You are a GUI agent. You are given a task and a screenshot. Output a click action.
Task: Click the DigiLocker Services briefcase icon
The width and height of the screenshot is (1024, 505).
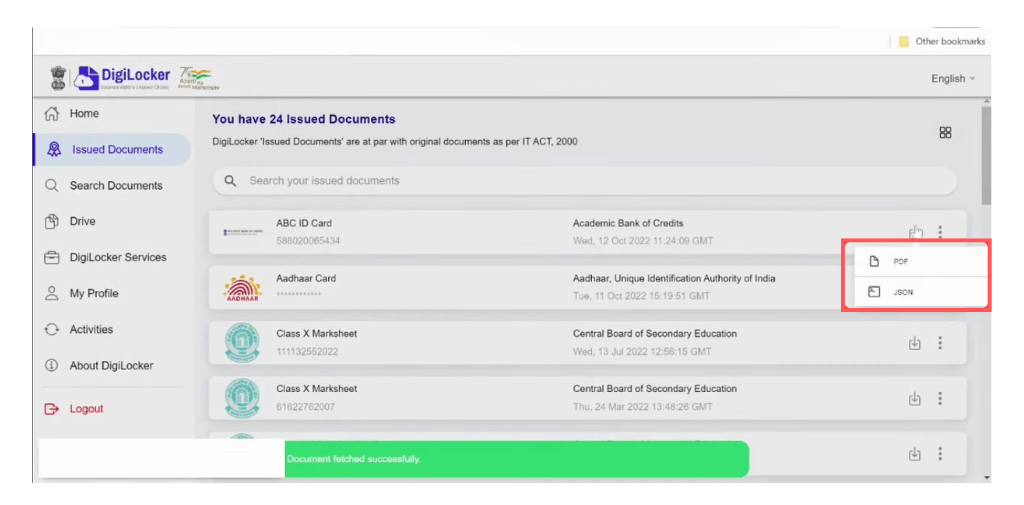tap(52, 257)
